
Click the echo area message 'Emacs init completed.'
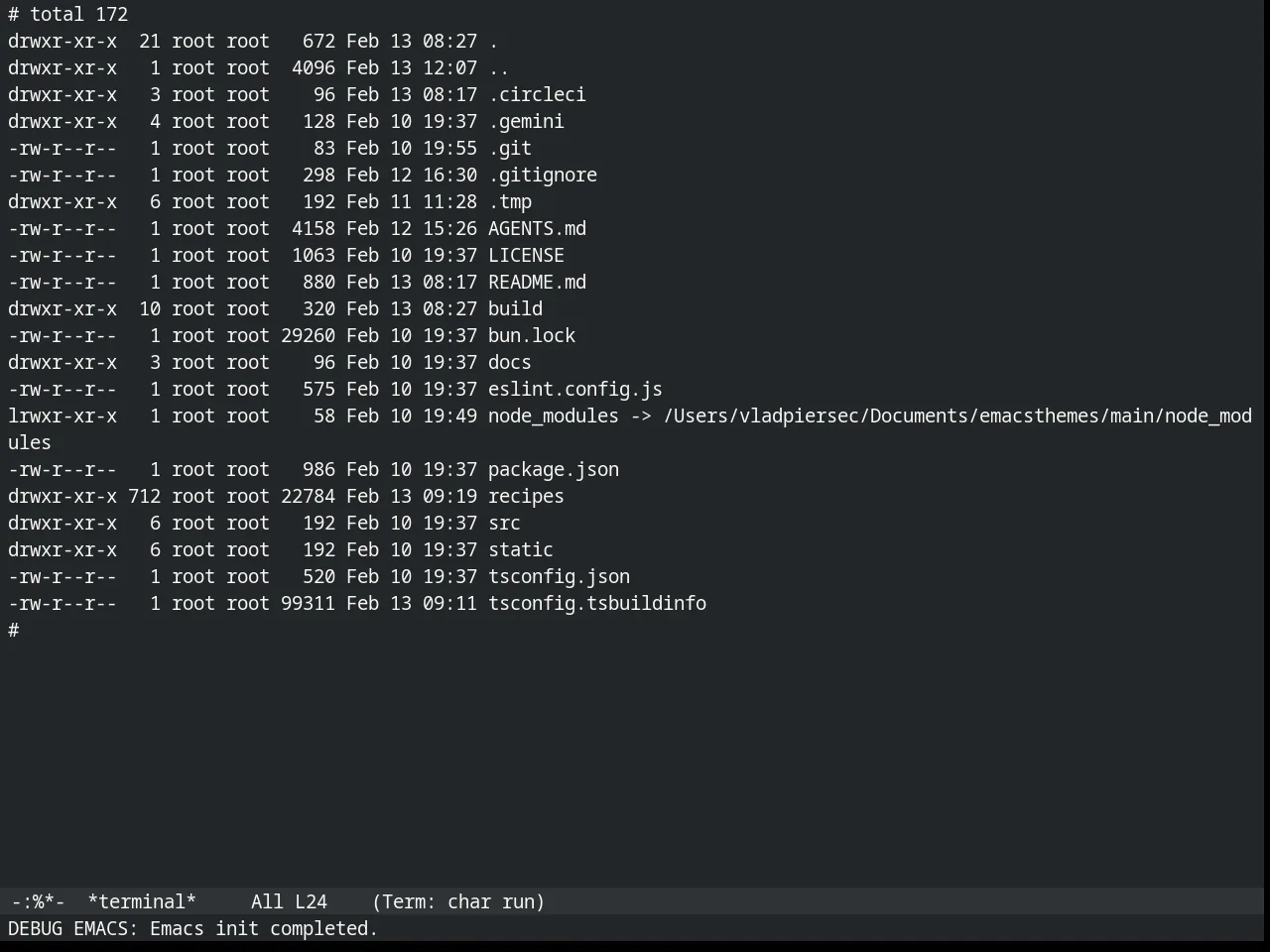pos(264,928)
